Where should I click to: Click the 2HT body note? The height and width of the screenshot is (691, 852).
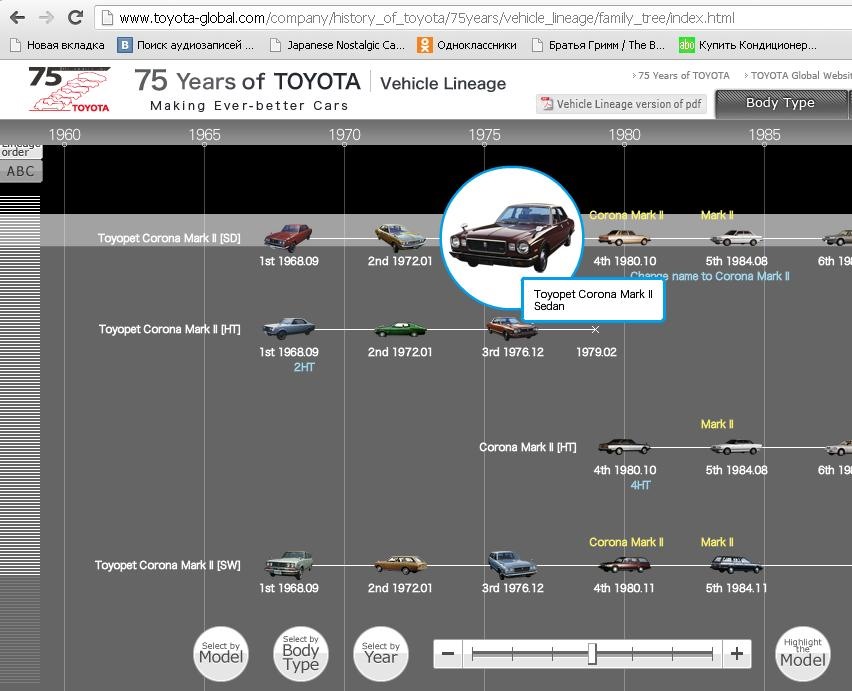click(x=304, y=367)
